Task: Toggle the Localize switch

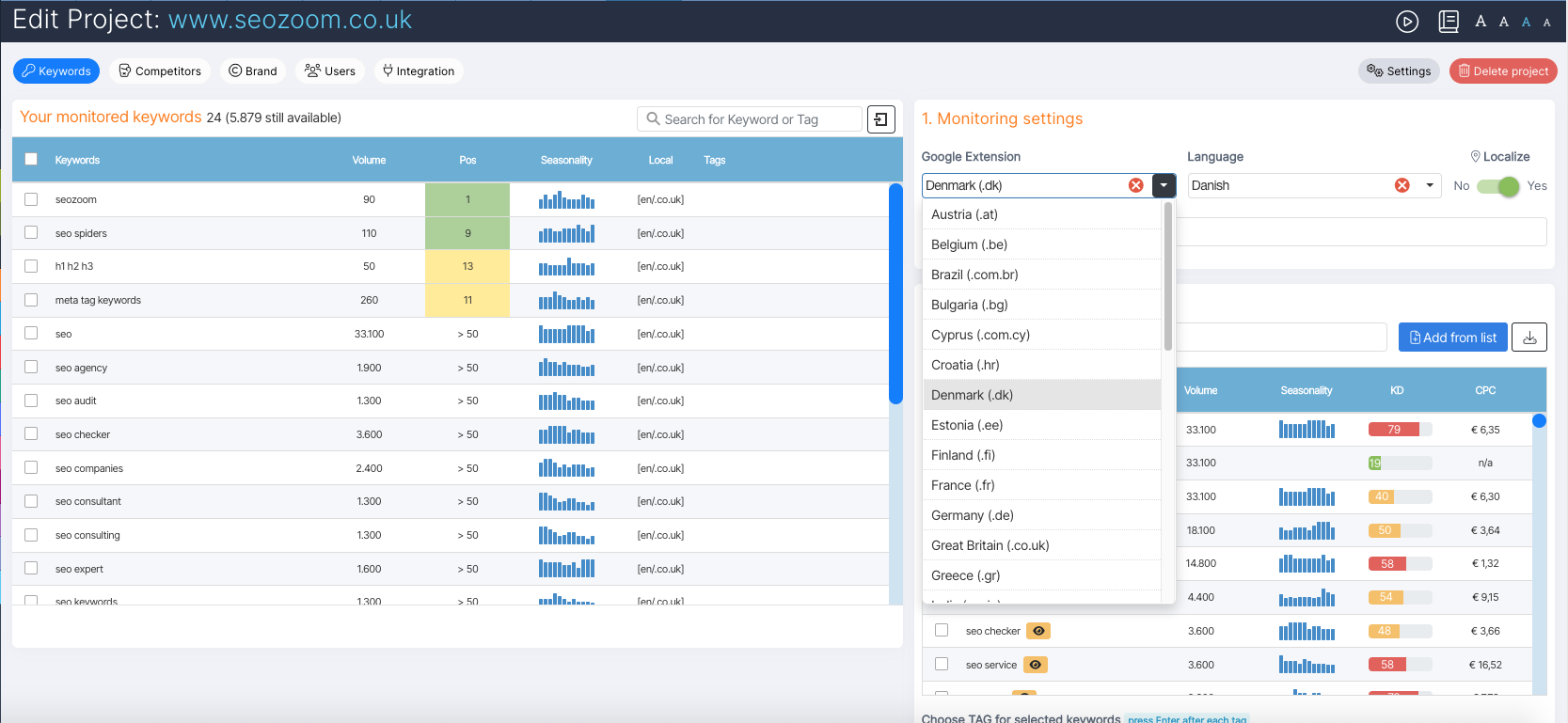Action: click(1498, 186)
